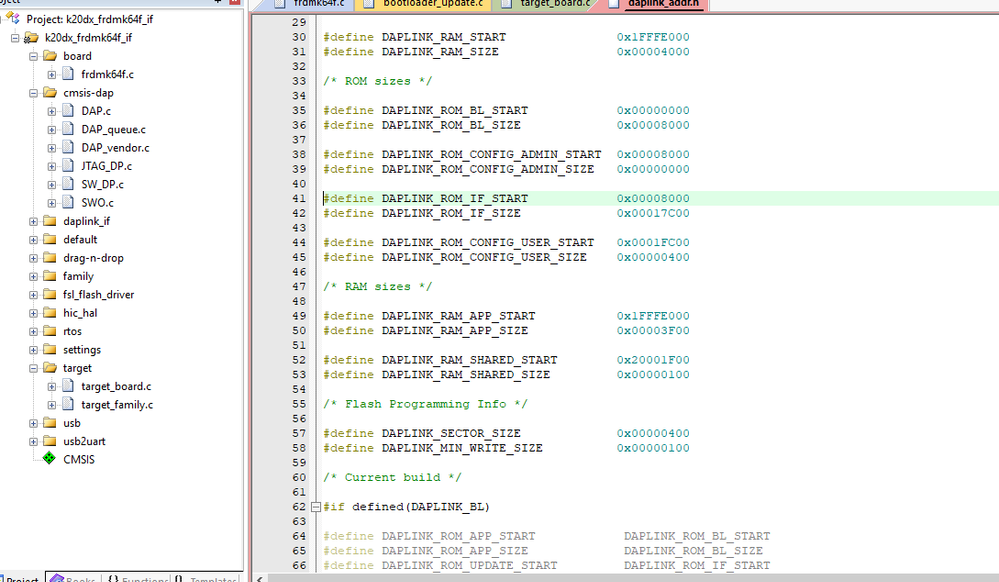Click the usb2uart folder icon
The image size is (999, 582).
coord(50,442)
